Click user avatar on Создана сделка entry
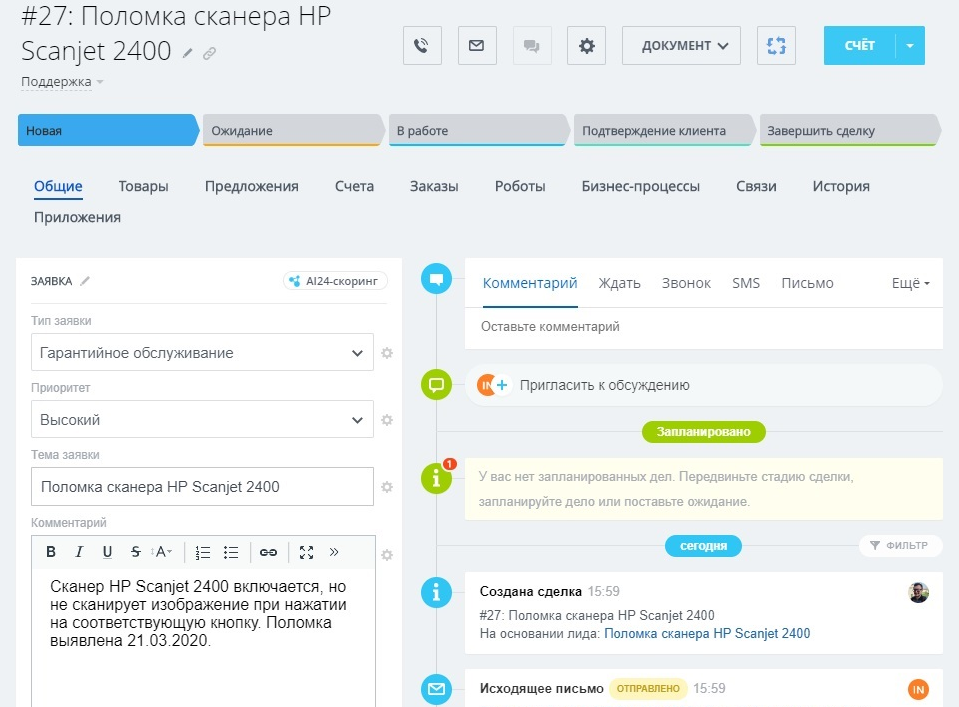 tap(918, 592)
